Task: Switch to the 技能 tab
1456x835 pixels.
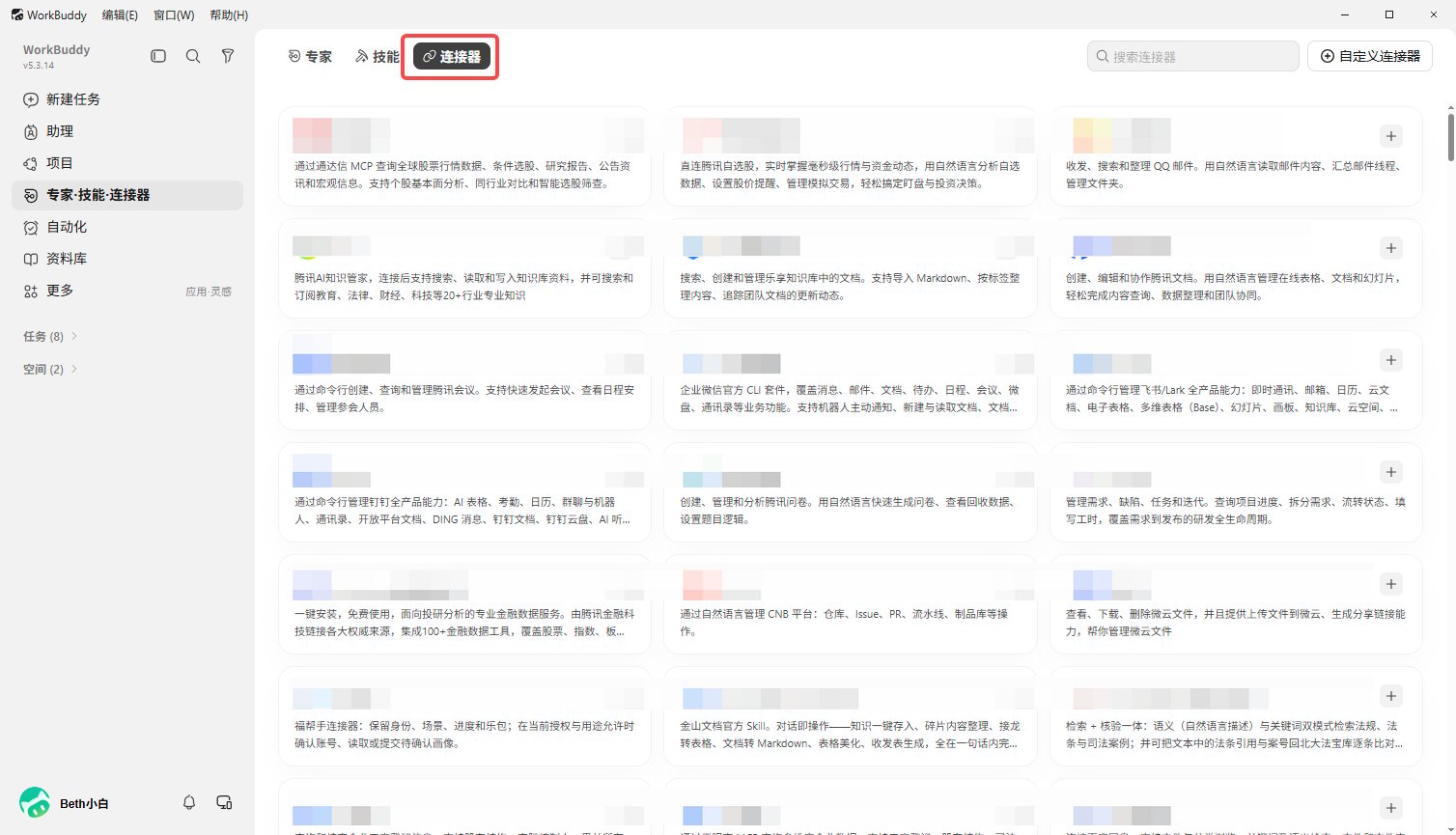Action: (377, 57)
